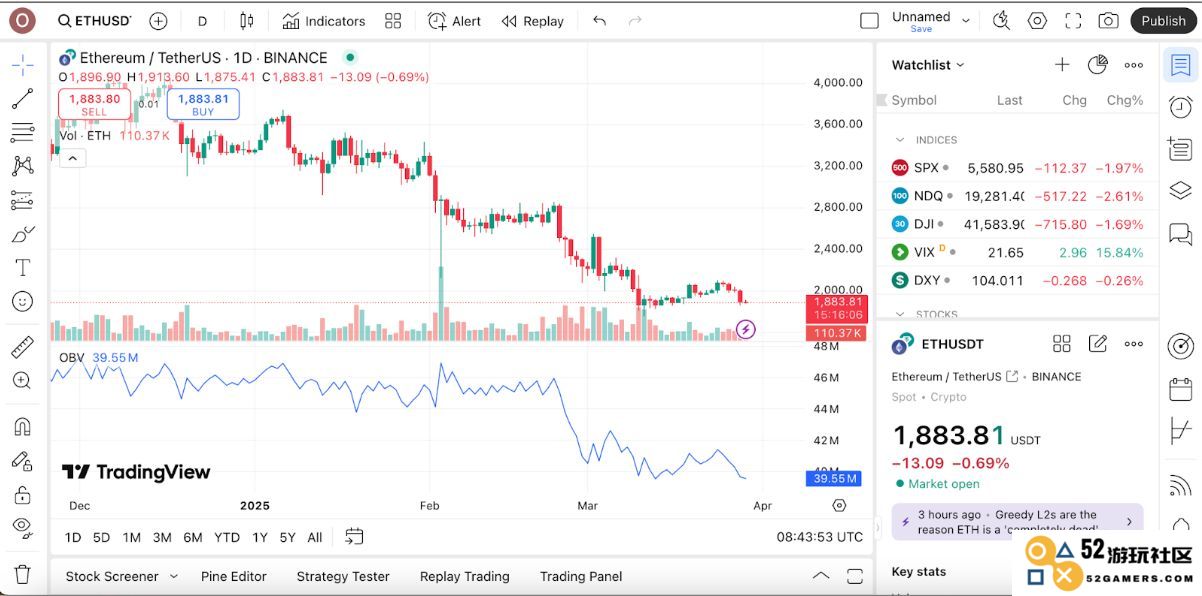The width and height of the screenshot is (1202, 596).
Task: Select the zoom in tool
Action: 22,380
